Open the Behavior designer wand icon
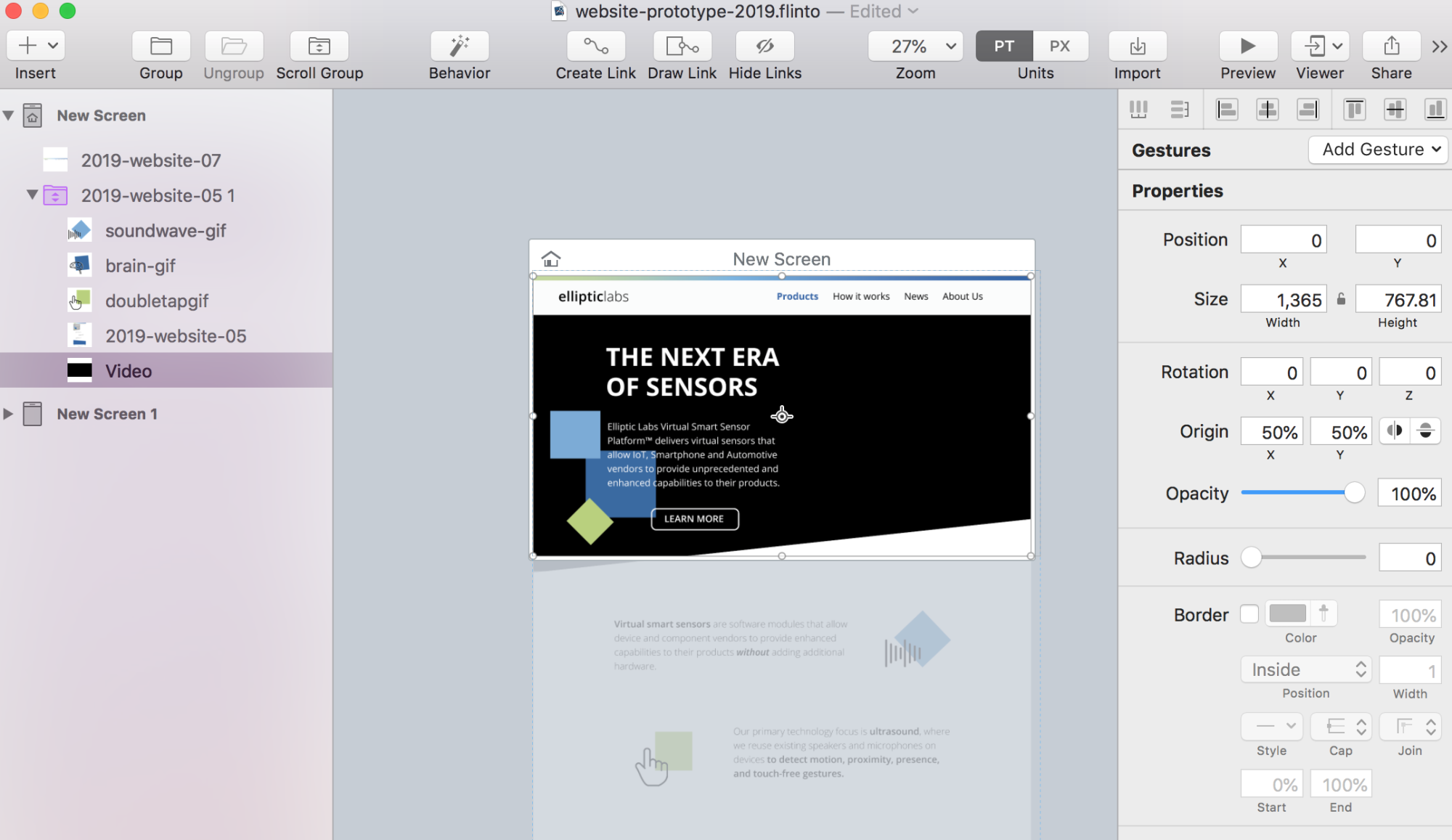 pos(460,46)
